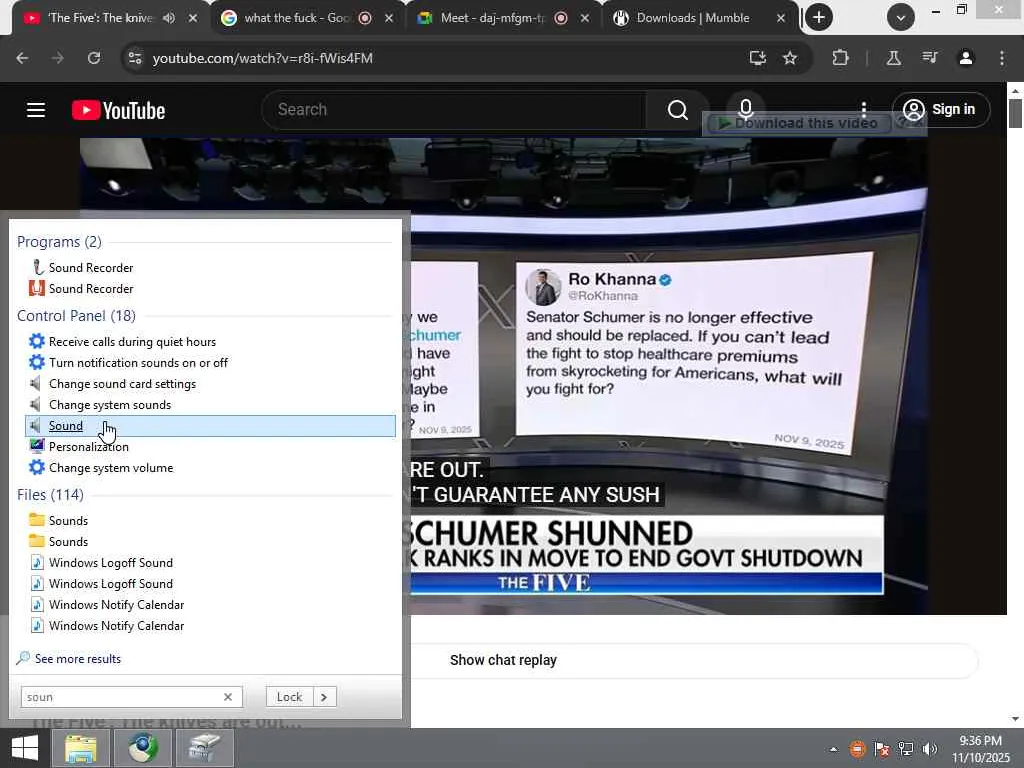Open the first Sounds folder
This screenshot has width=1024, height=768.
[67, 520]
